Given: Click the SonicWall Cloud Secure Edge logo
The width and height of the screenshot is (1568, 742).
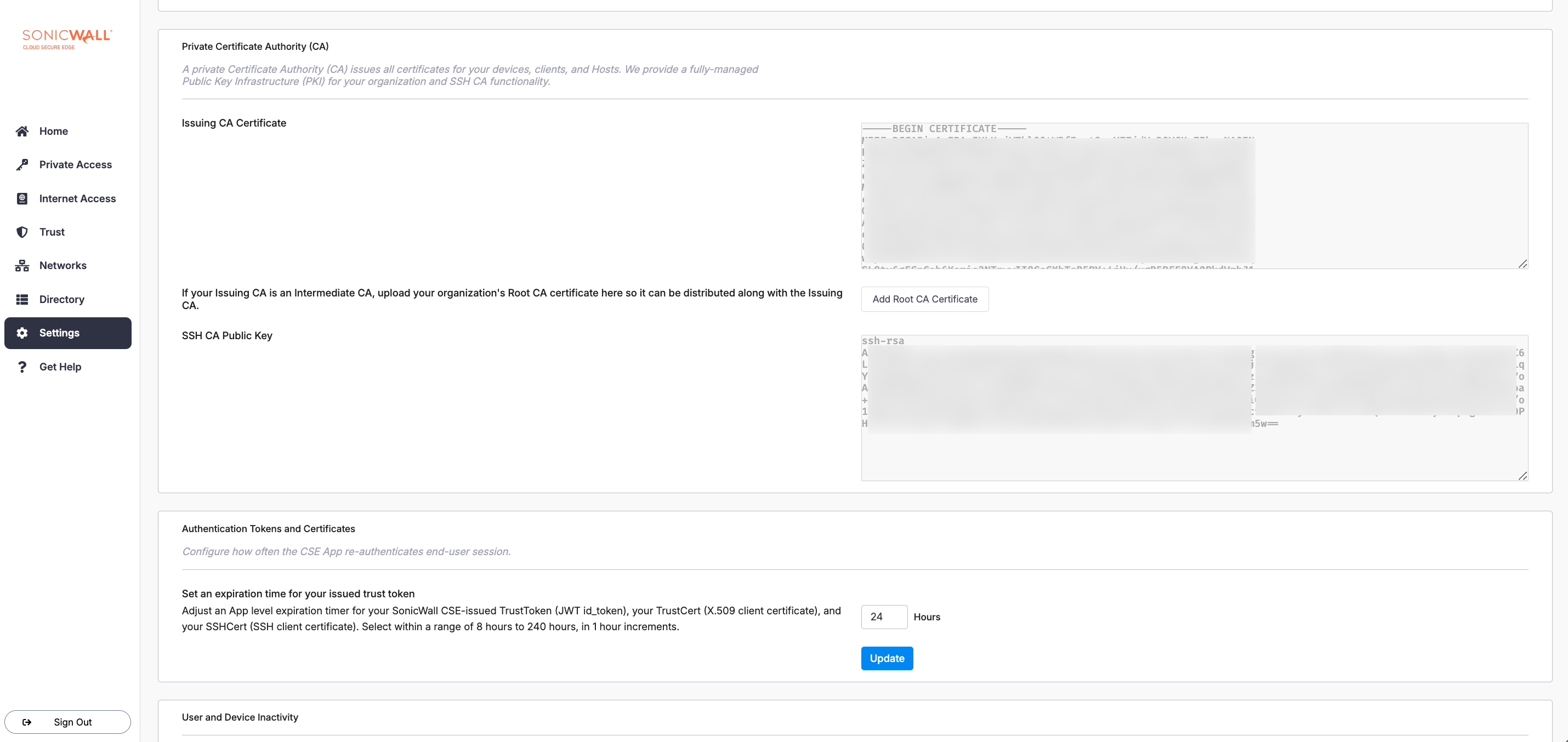Looking at the screenshot, I should (67, 39).
